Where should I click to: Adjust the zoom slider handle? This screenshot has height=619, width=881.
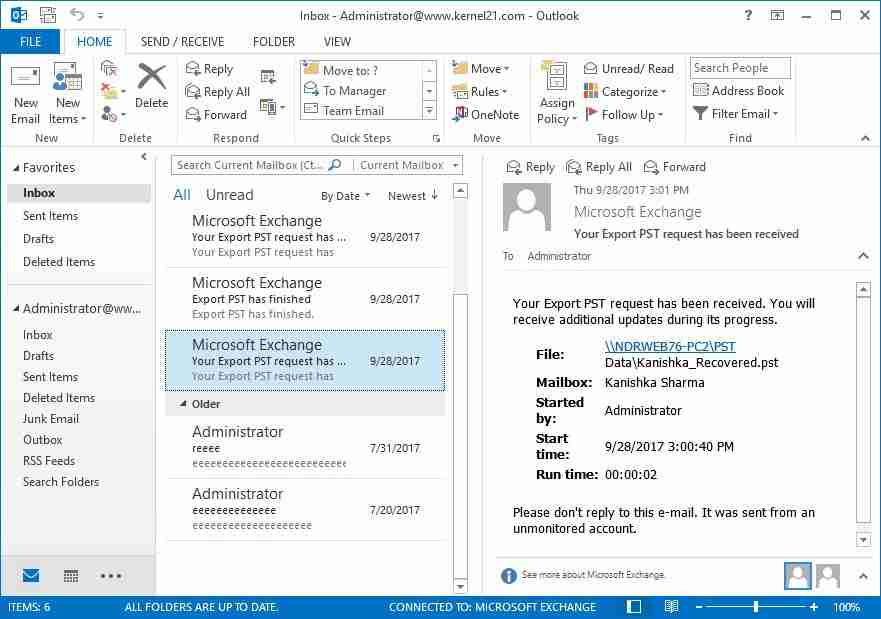click(x=756, y=607)
